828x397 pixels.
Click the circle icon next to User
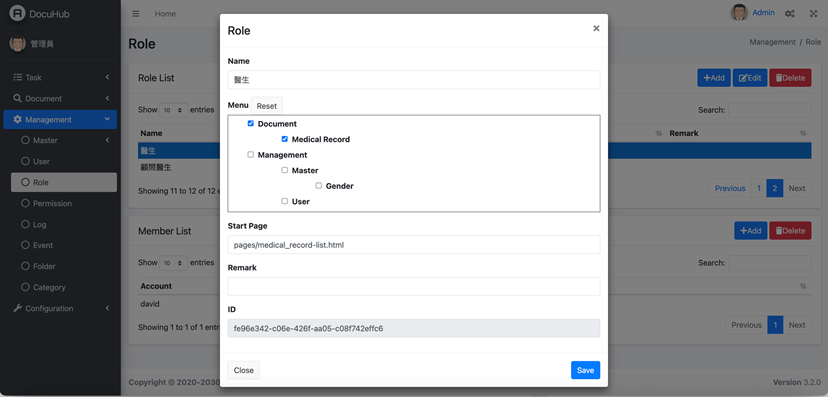[x=25, y=161]
